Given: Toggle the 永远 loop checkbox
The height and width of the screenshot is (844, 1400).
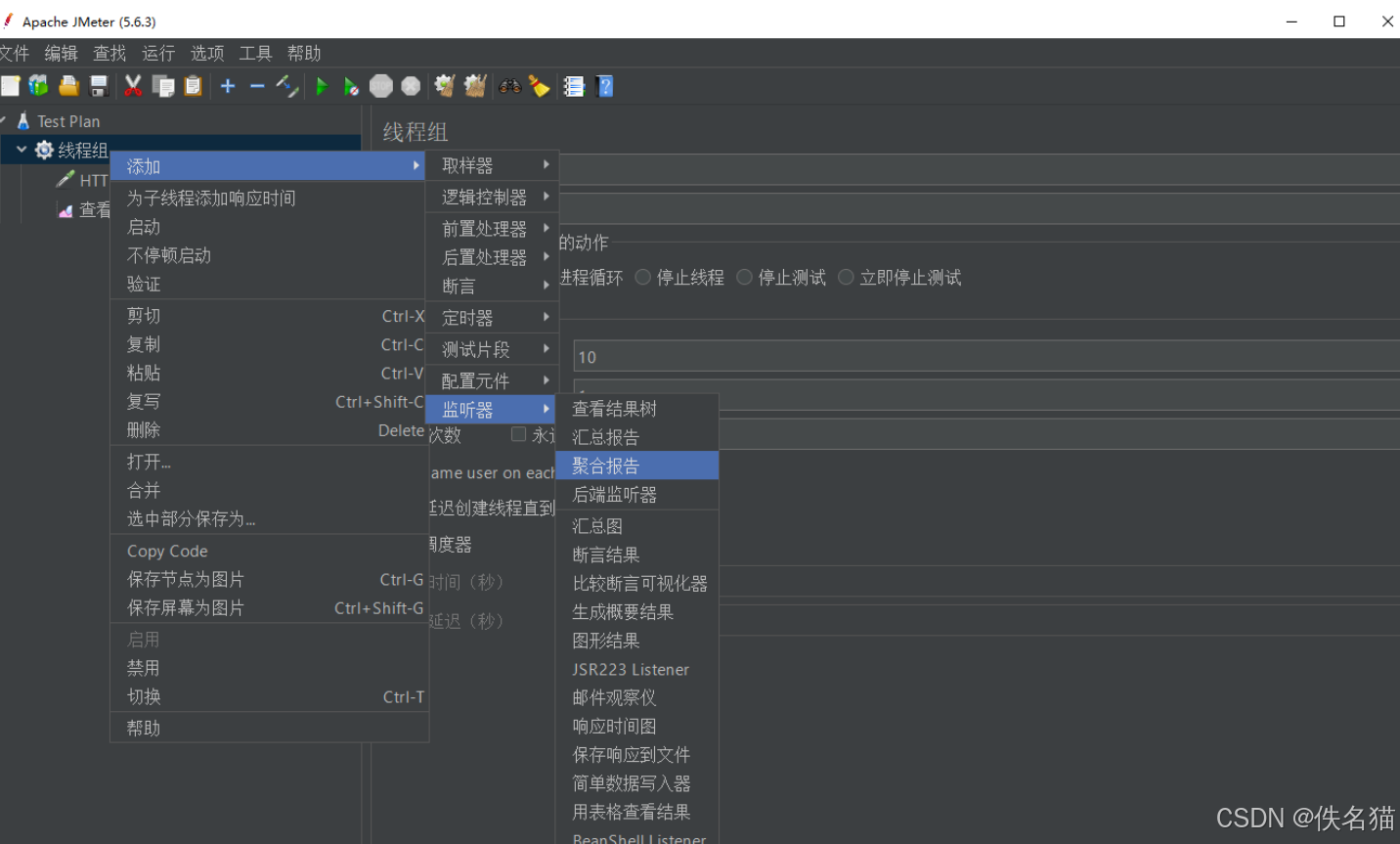Looking at the screenshot, I should (519, 433).
